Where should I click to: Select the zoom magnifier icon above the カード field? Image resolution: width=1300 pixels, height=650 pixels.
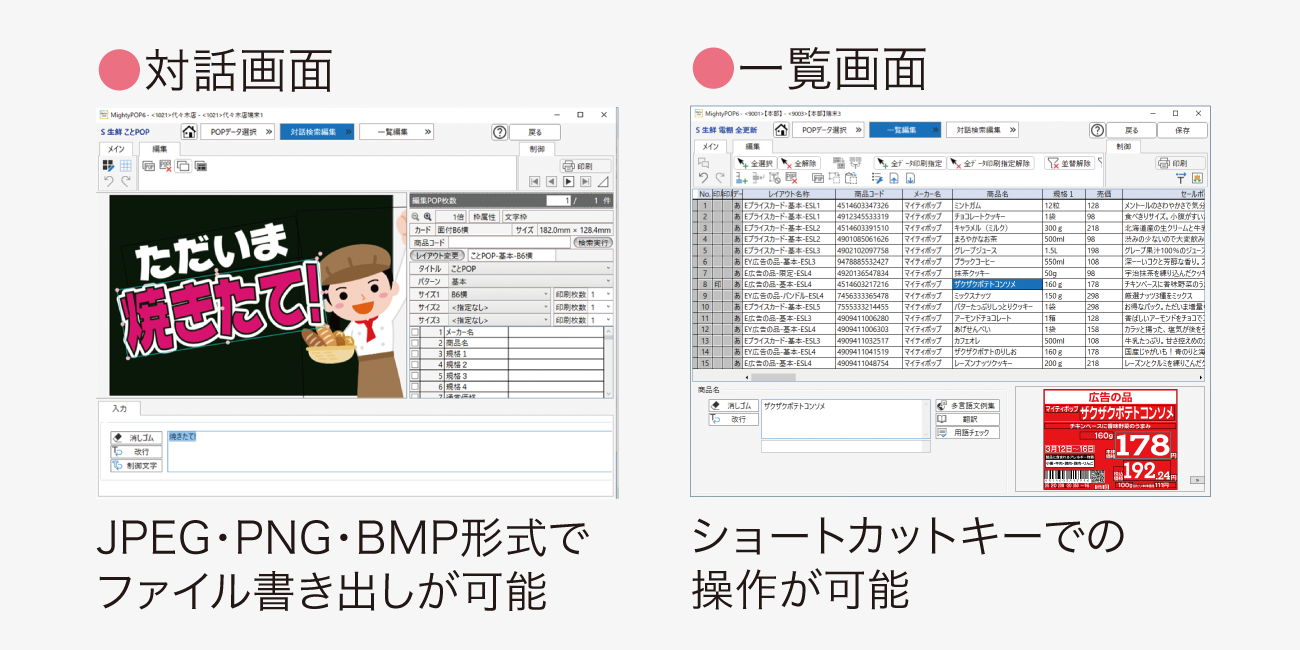tap(417, 217)
